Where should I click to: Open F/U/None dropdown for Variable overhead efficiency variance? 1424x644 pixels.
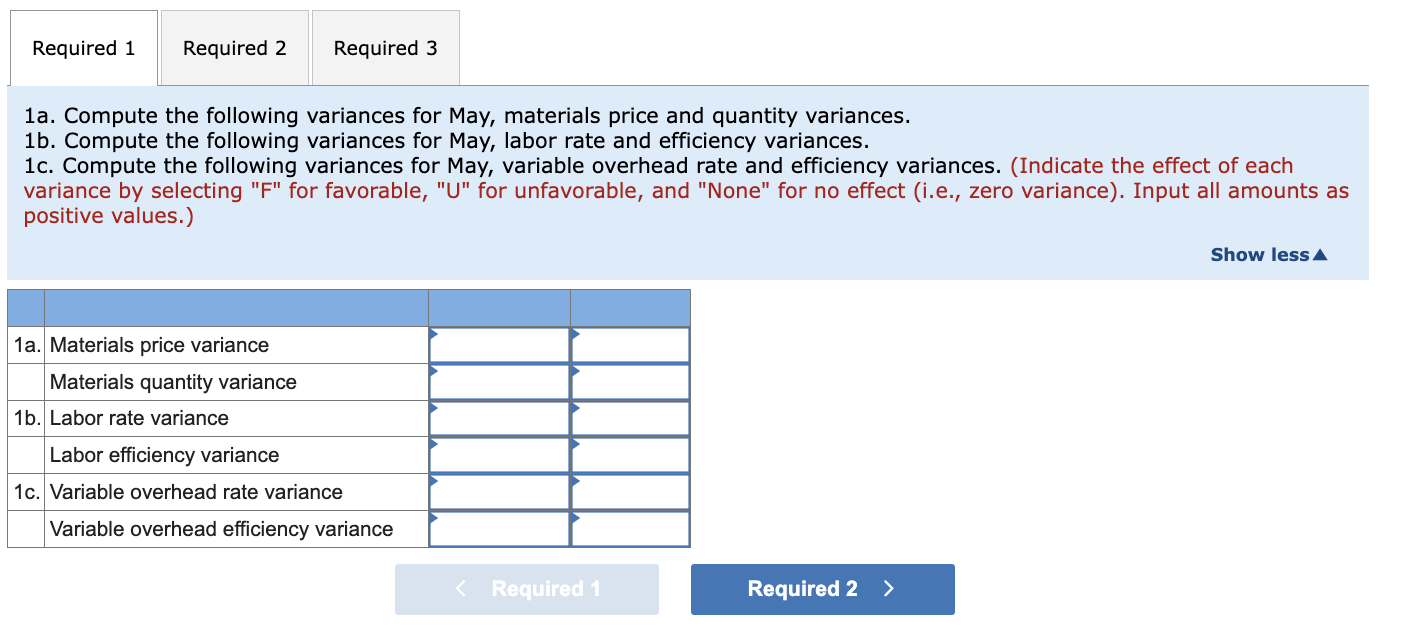[629, 529]
